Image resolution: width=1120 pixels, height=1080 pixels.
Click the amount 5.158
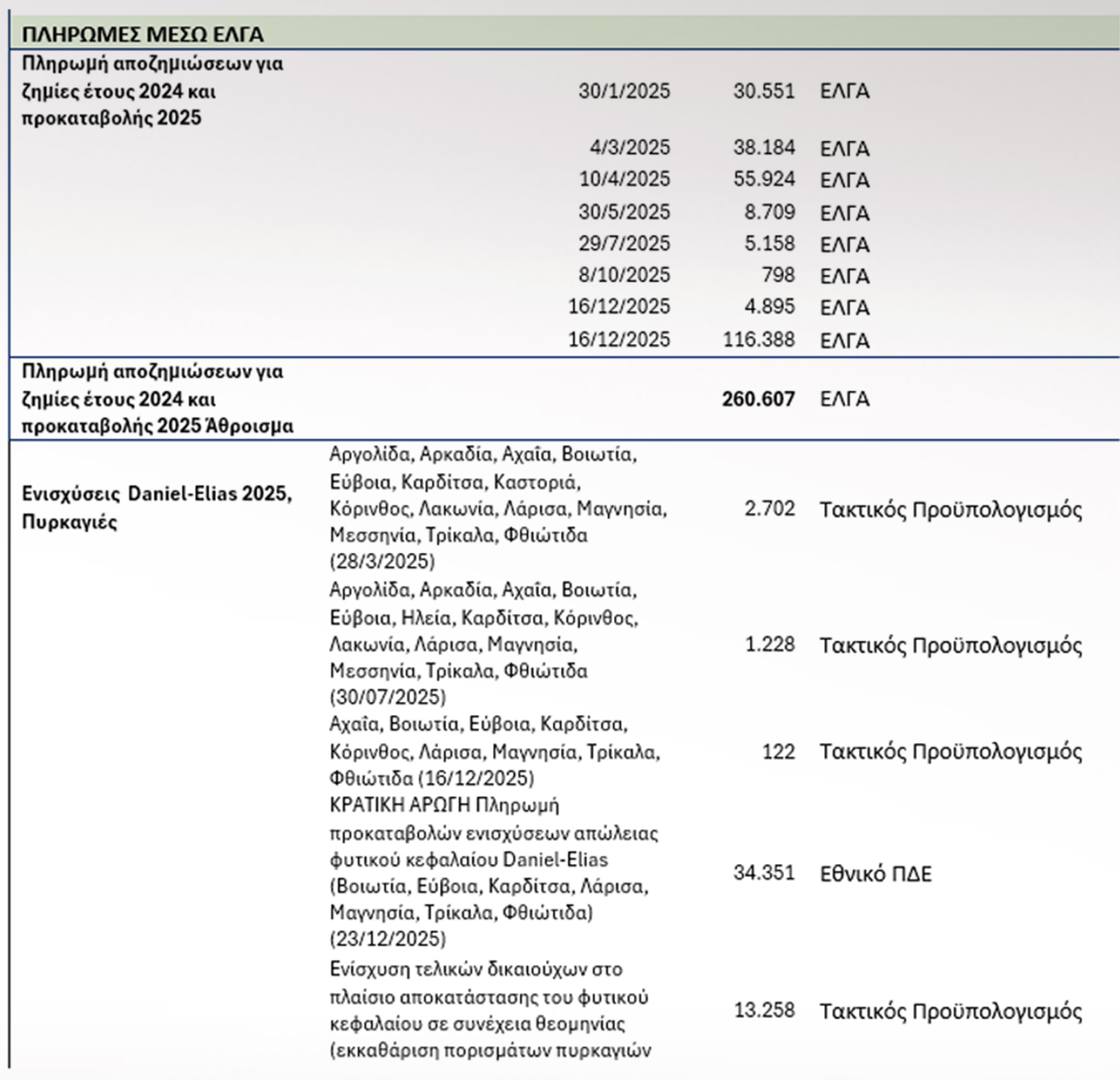(769, 243)
